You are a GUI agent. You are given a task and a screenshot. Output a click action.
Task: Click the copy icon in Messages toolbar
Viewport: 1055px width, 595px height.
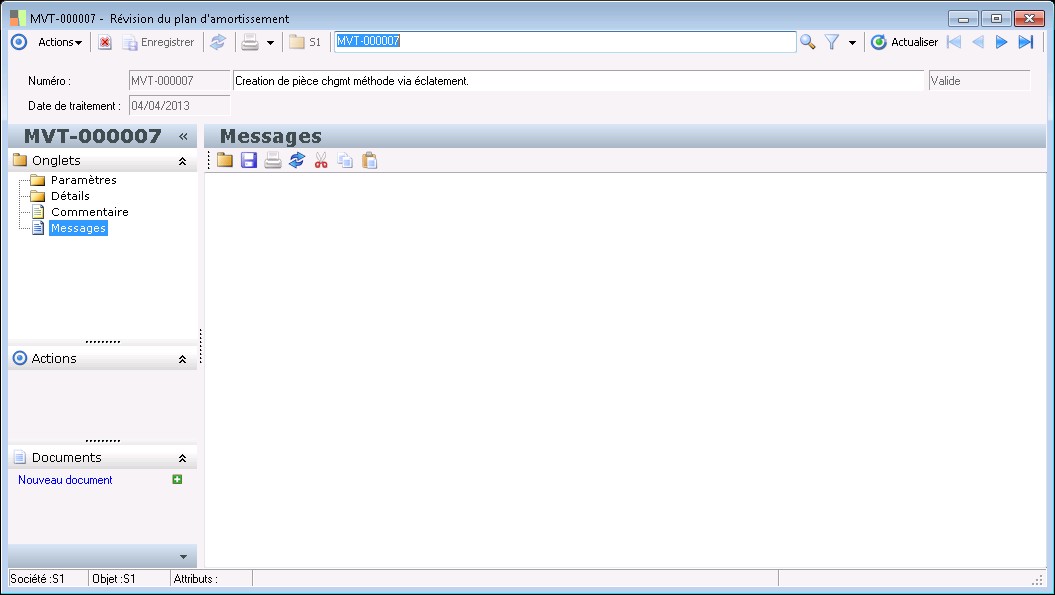[x=345, y=160]
